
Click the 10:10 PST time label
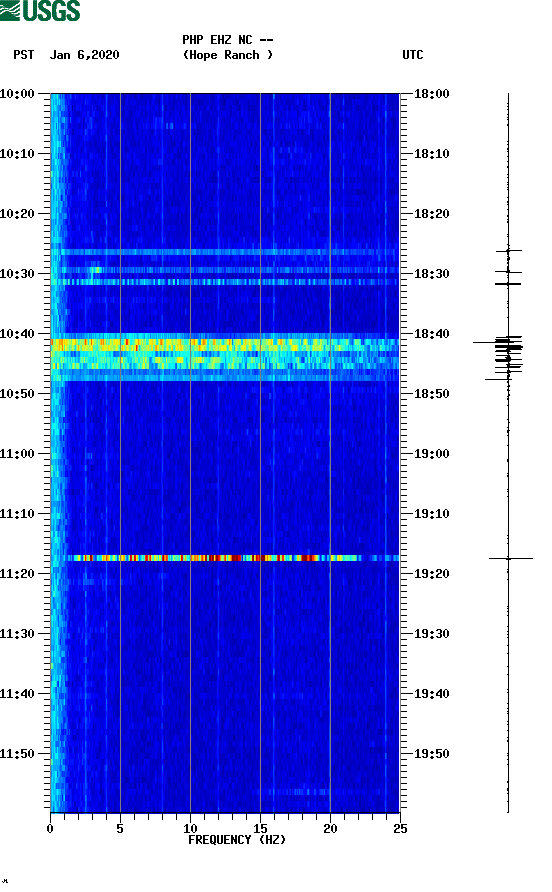[18, 154]
